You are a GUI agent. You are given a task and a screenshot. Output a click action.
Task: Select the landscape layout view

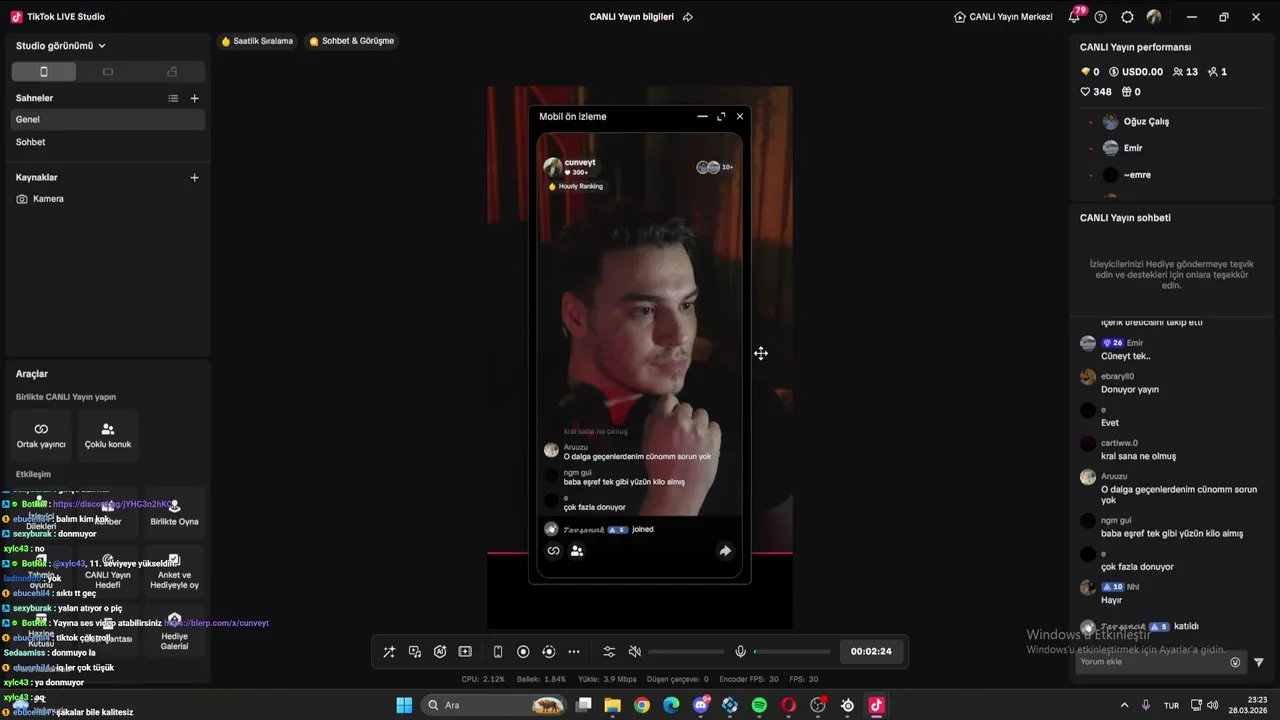[108, 71]
